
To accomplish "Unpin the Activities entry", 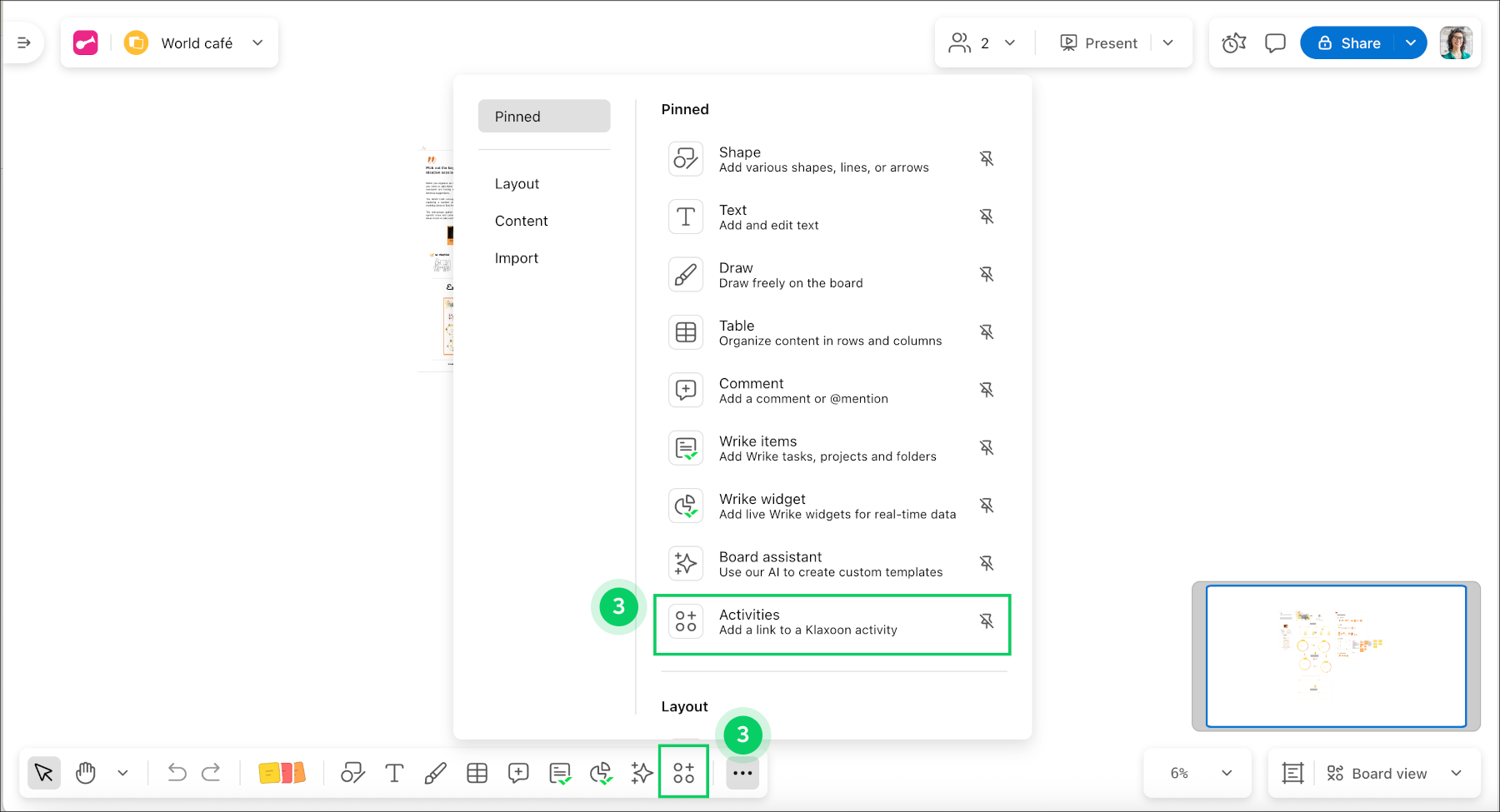I will click(x=987, y=620).
